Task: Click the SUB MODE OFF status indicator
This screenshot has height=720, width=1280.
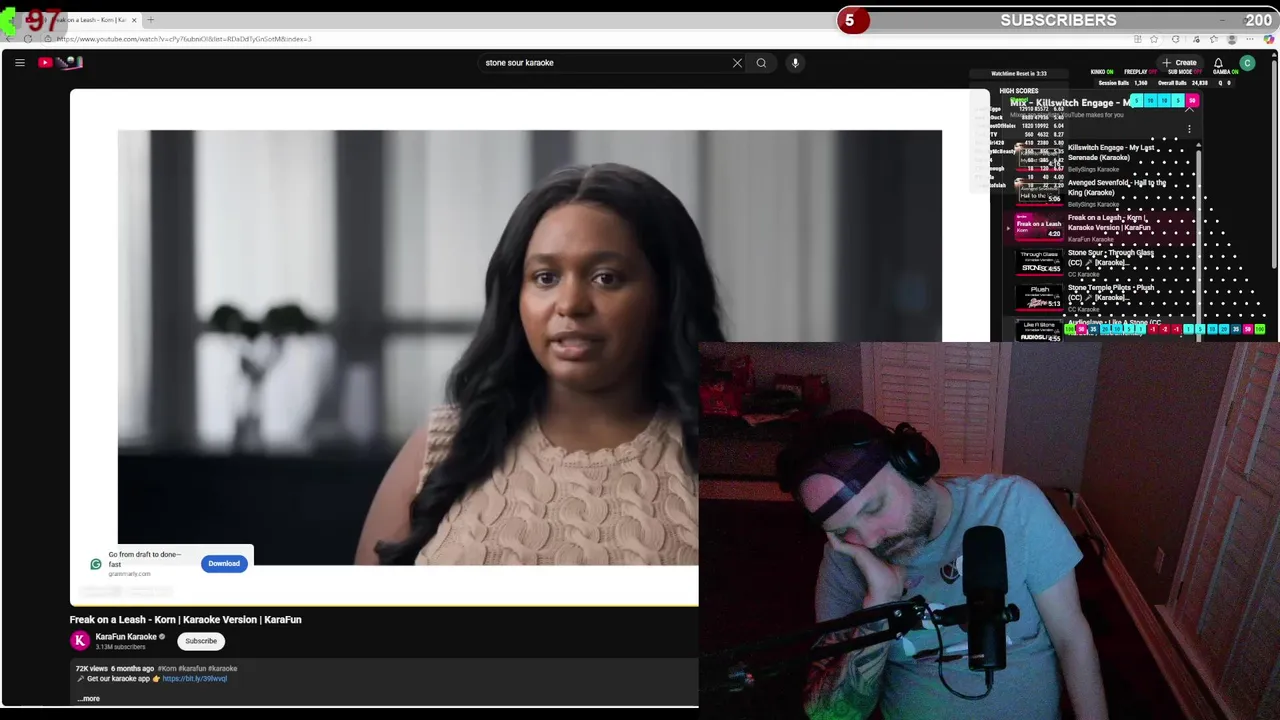Action: (1183, 72)
